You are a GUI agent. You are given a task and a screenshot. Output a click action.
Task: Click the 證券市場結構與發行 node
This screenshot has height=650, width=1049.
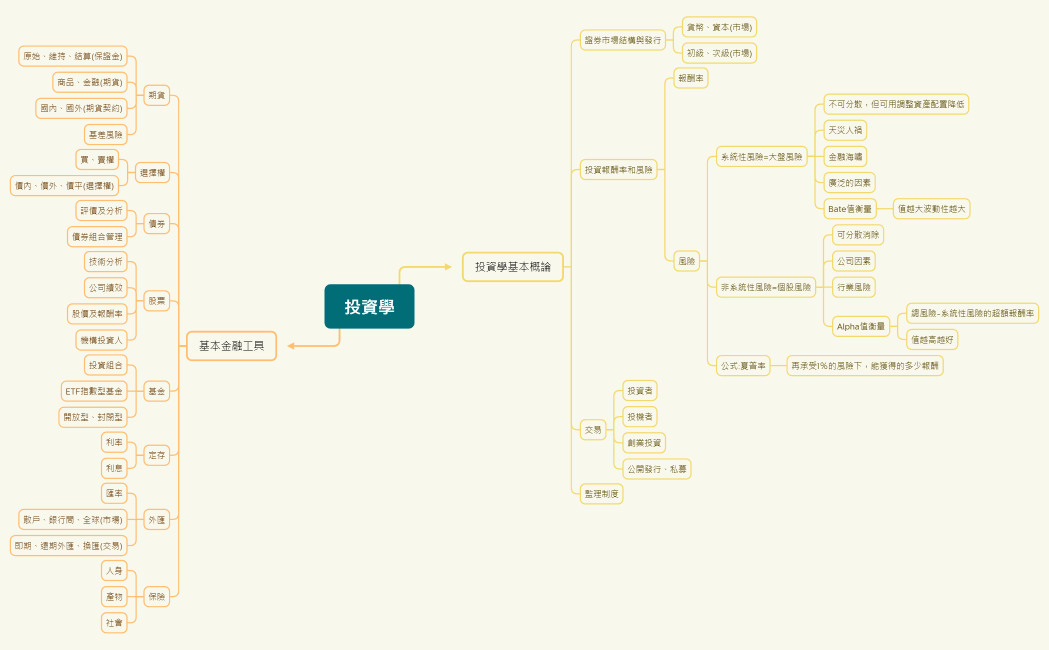tap(623, 41)
